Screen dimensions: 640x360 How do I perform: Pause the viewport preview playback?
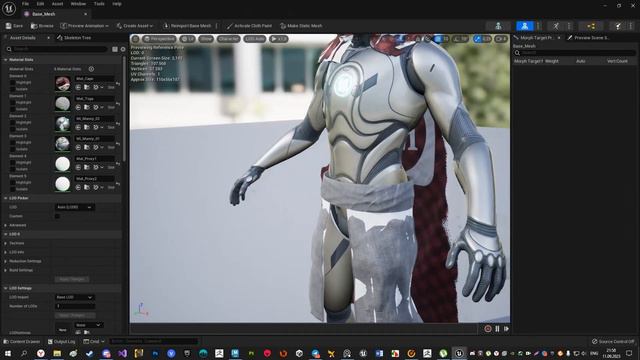click(497, 329)
